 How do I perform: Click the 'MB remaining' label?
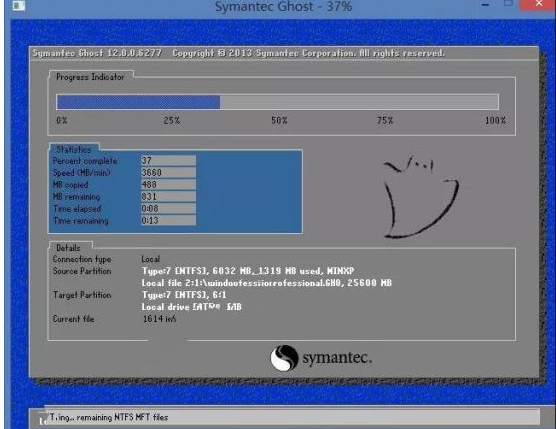76,197
